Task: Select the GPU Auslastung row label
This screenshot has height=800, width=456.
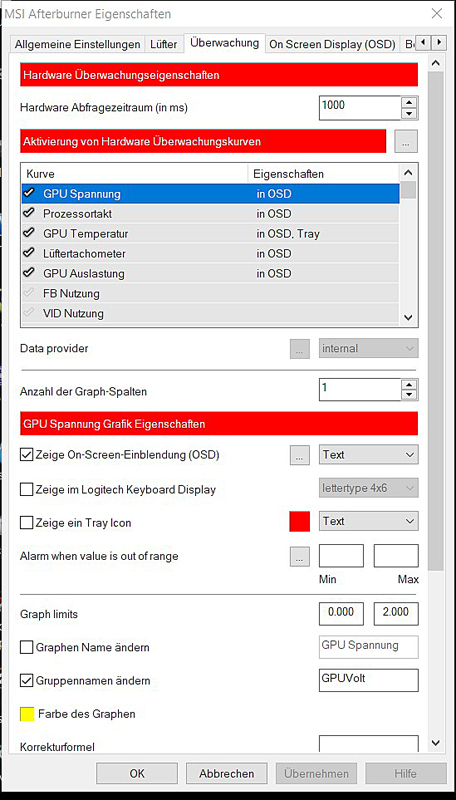Action: point(84,273)
